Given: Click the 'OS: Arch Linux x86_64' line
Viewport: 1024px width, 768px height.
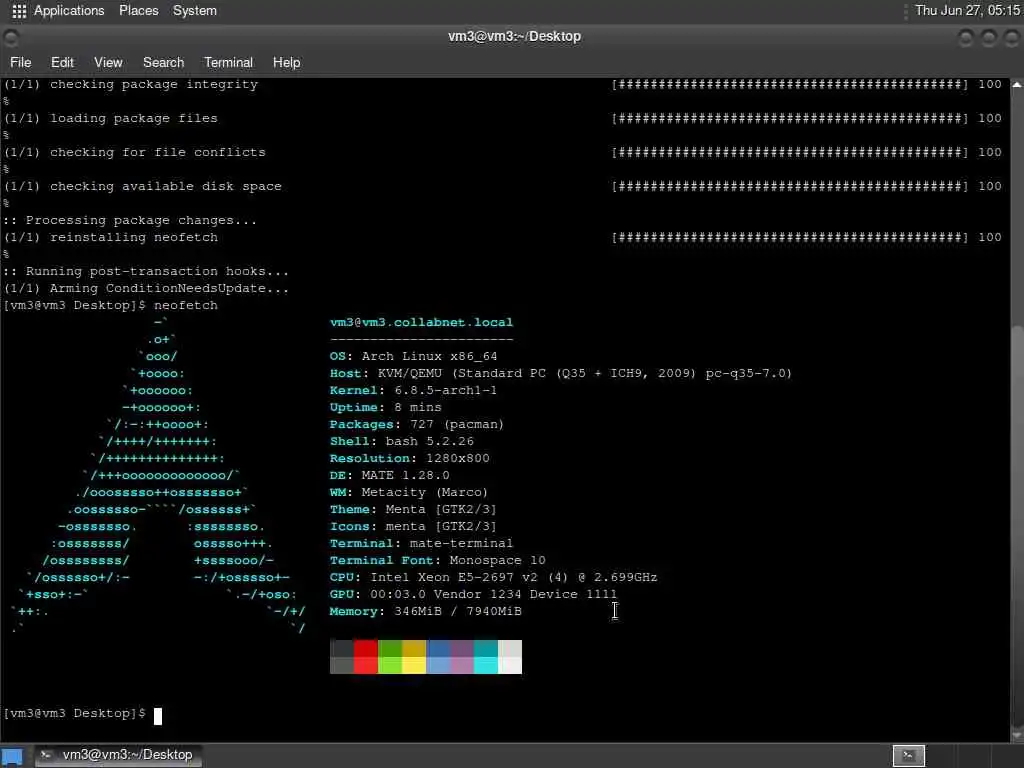Looking at the screenshot, I should tap(413, 357).
